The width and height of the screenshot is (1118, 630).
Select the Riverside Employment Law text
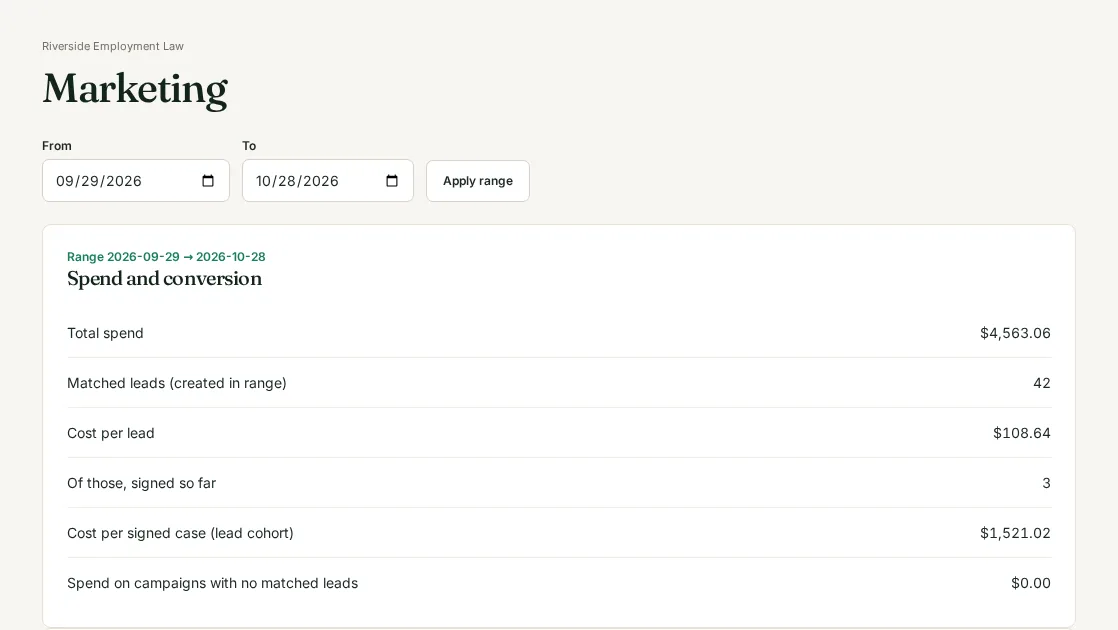click(113, 46)
